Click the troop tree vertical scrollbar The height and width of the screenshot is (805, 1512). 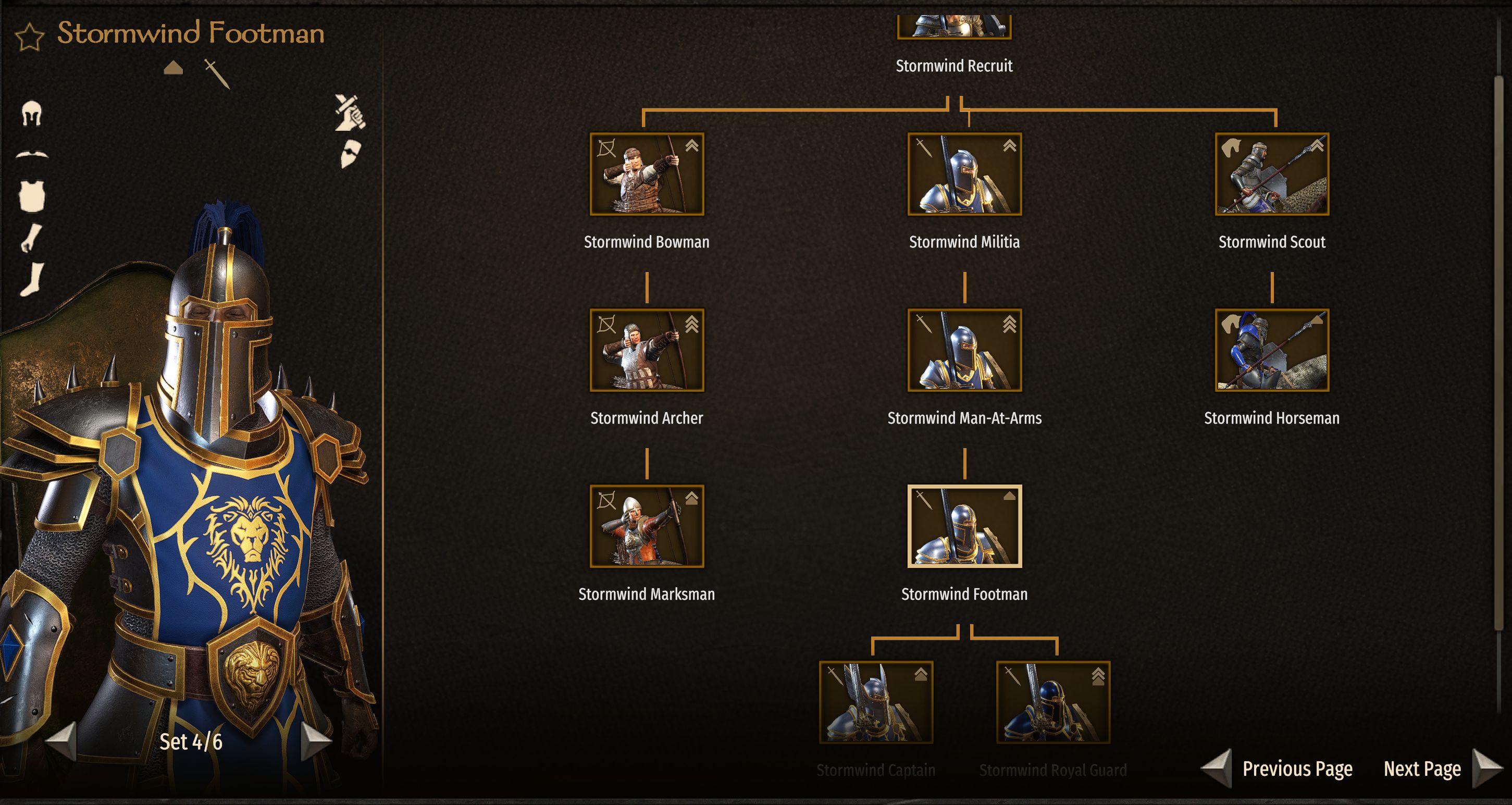(1498, 352)
